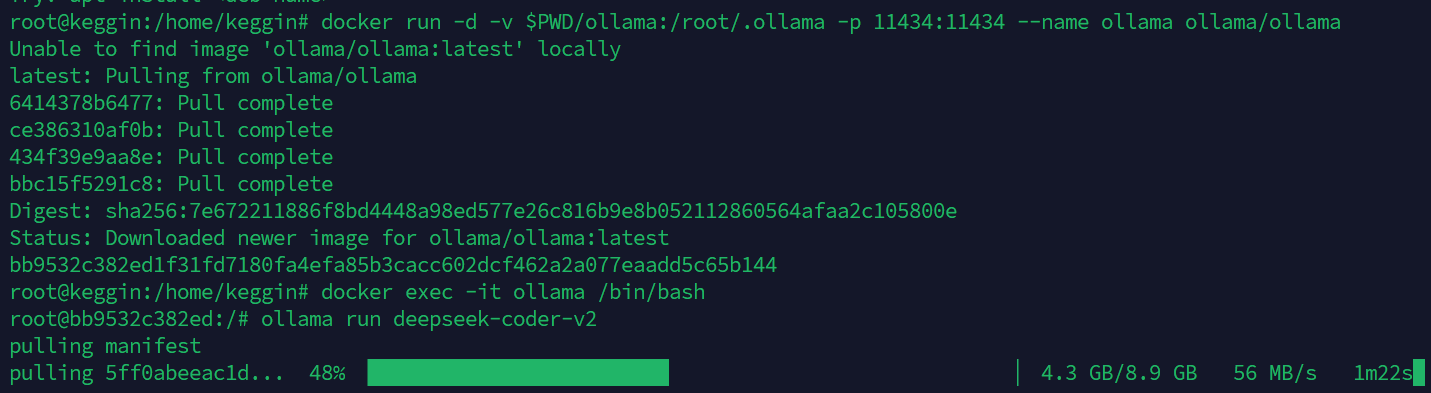Click the 4.3 GB/8.9 GB download size

coord(1119,374)
